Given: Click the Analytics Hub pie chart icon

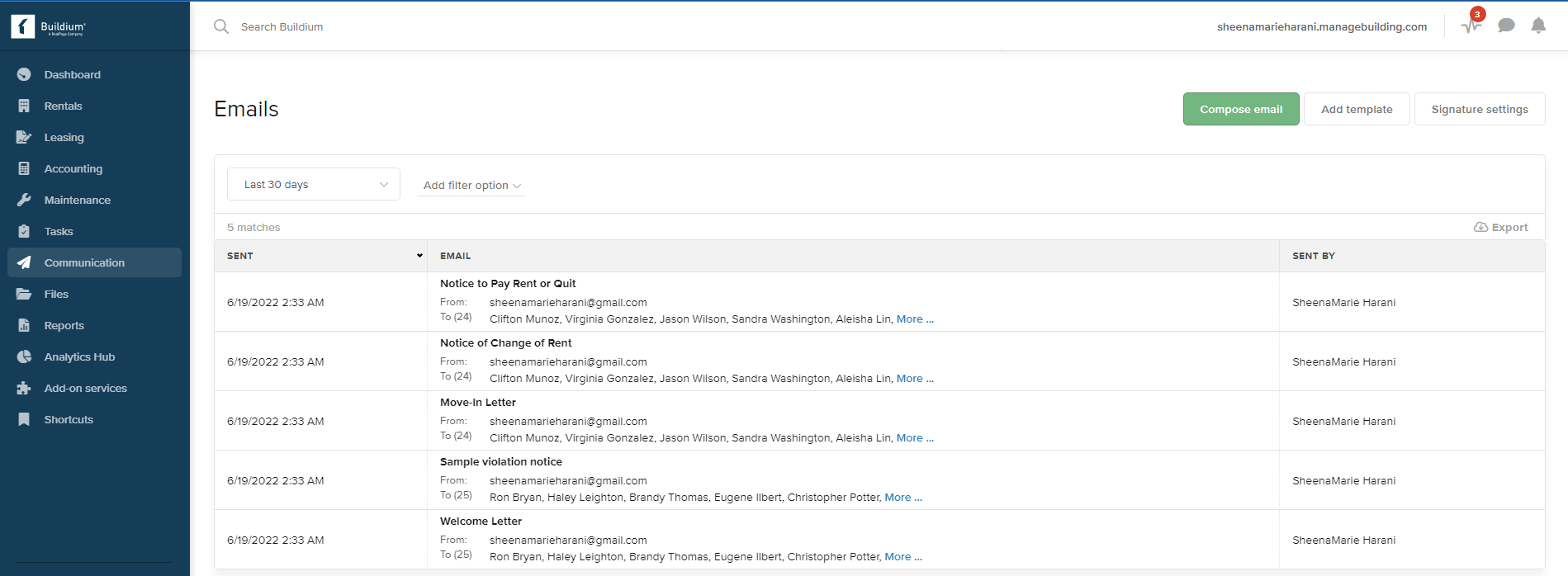Looking at the screenshot, I should [24, 356].
